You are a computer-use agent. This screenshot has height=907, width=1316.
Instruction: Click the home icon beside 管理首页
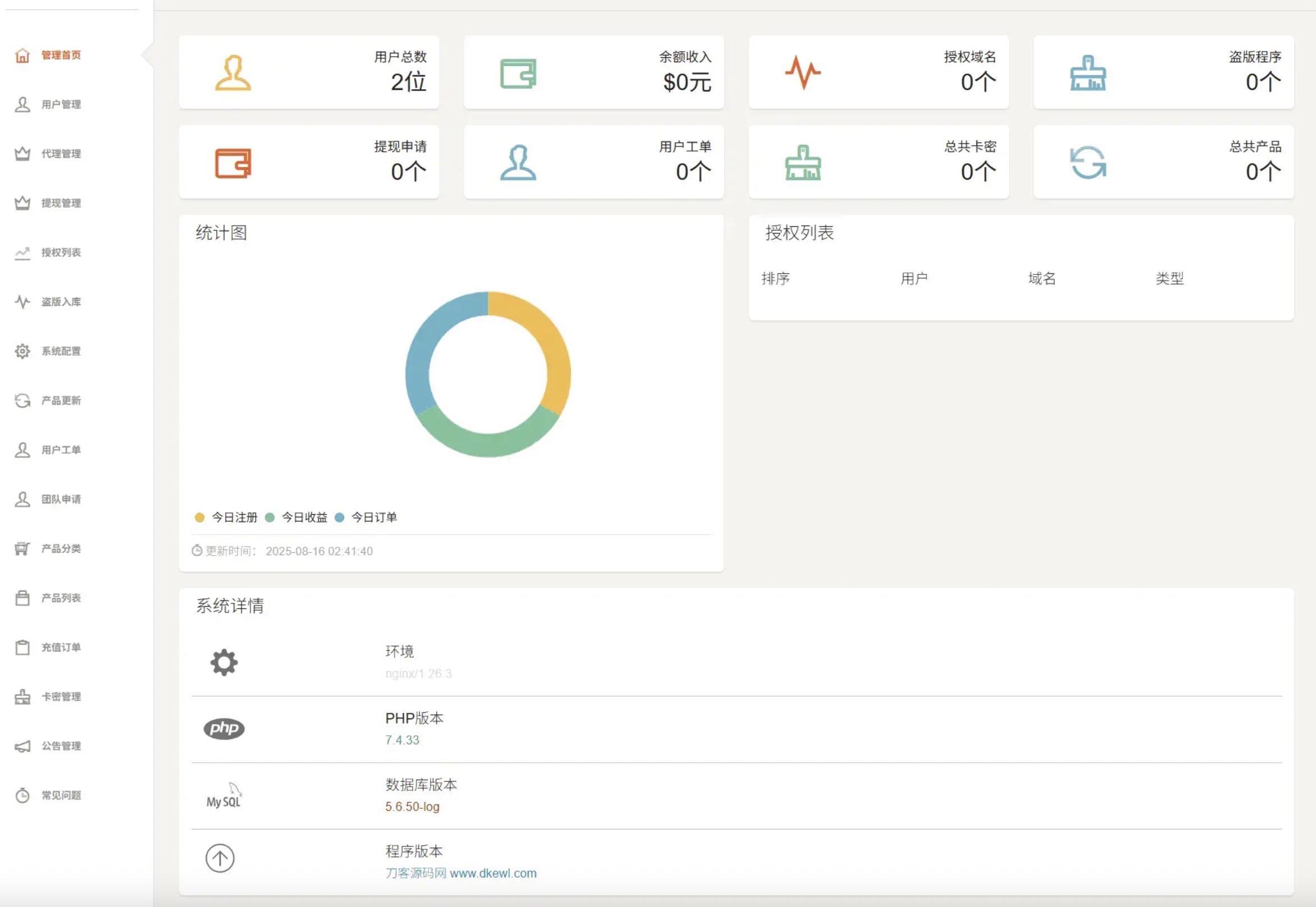point(22,55)
